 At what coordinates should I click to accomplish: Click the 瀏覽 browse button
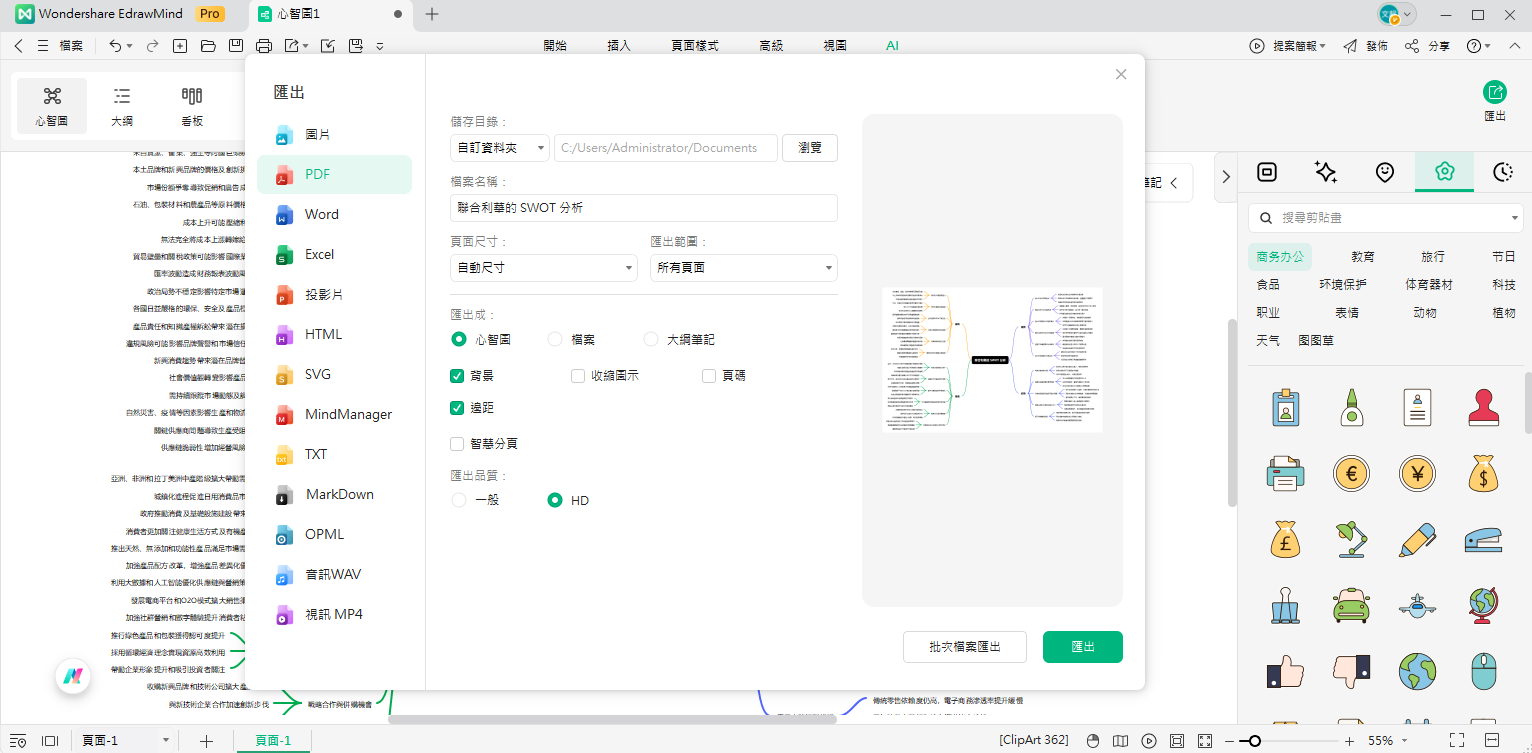809,147
